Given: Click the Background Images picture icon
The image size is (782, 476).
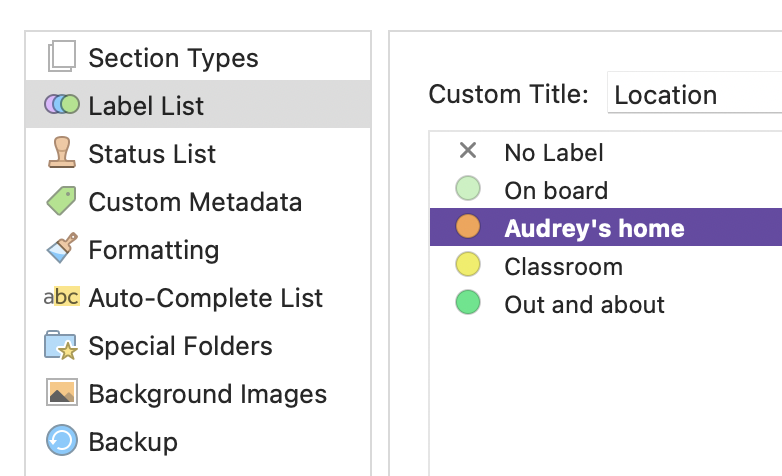Looking at the screenshot, I should pos(62,392).
